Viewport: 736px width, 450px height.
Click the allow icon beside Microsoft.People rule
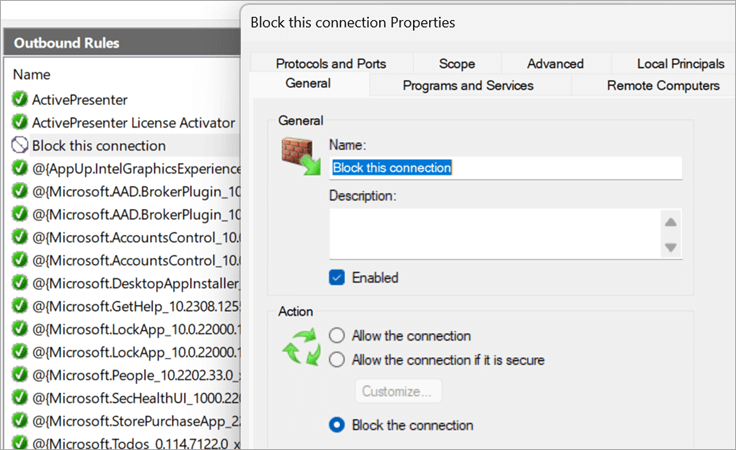pyautogui.click(x=19, y=373)
